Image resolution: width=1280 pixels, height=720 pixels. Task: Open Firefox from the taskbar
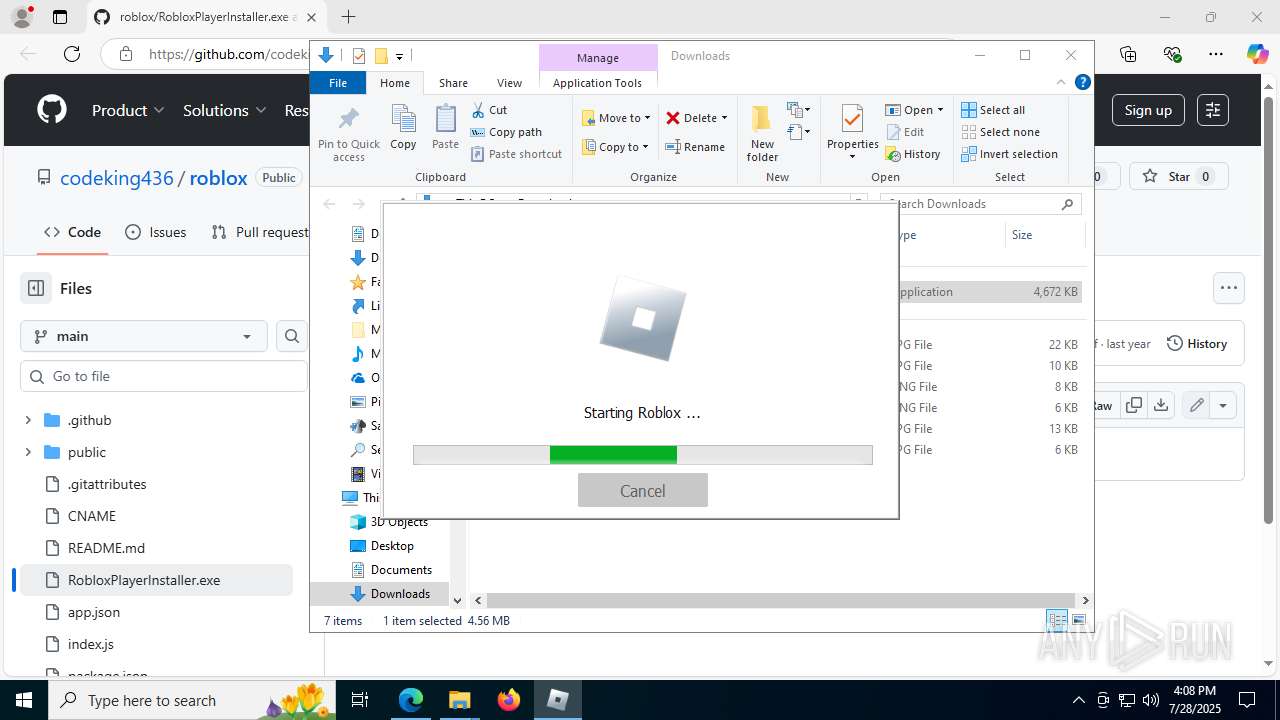pyautogui.click(x=509, y=700)
